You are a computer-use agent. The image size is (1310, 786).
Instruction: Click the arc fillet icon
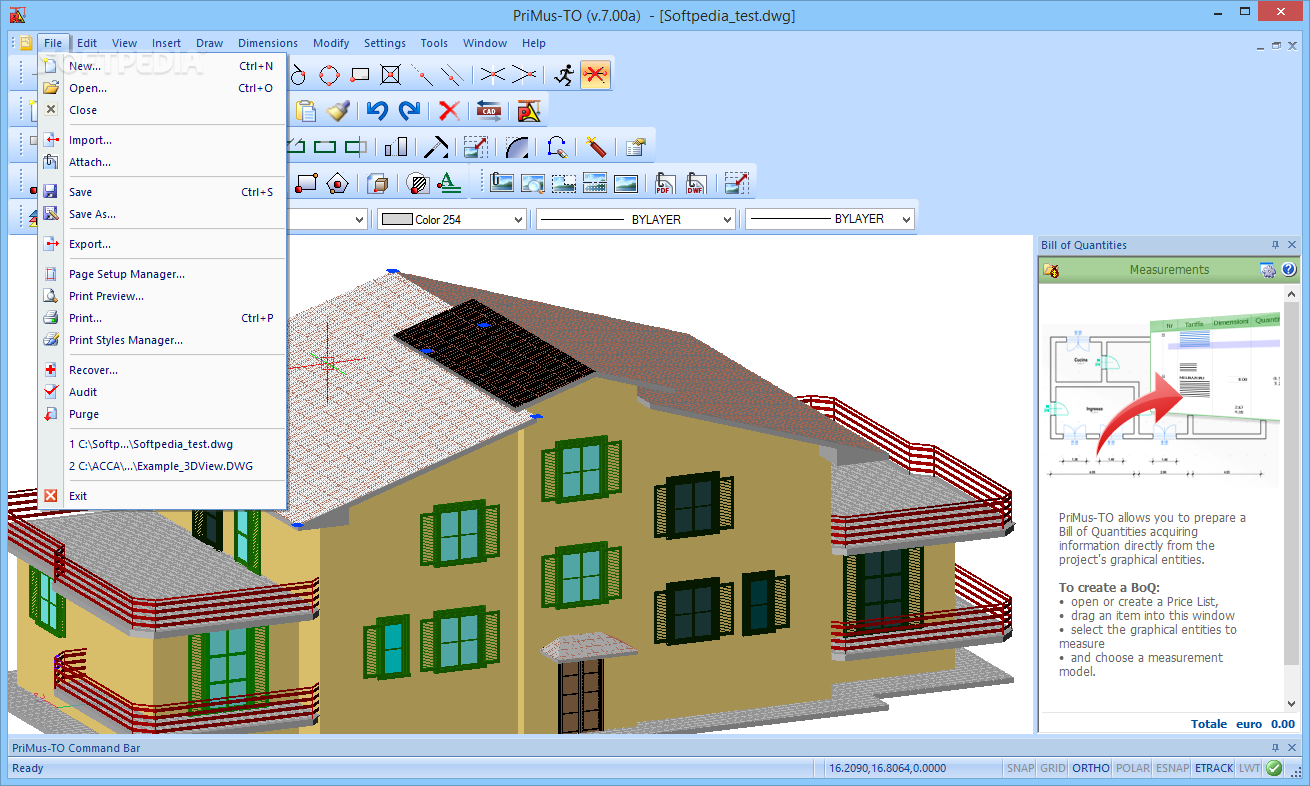tap(517, 147)
